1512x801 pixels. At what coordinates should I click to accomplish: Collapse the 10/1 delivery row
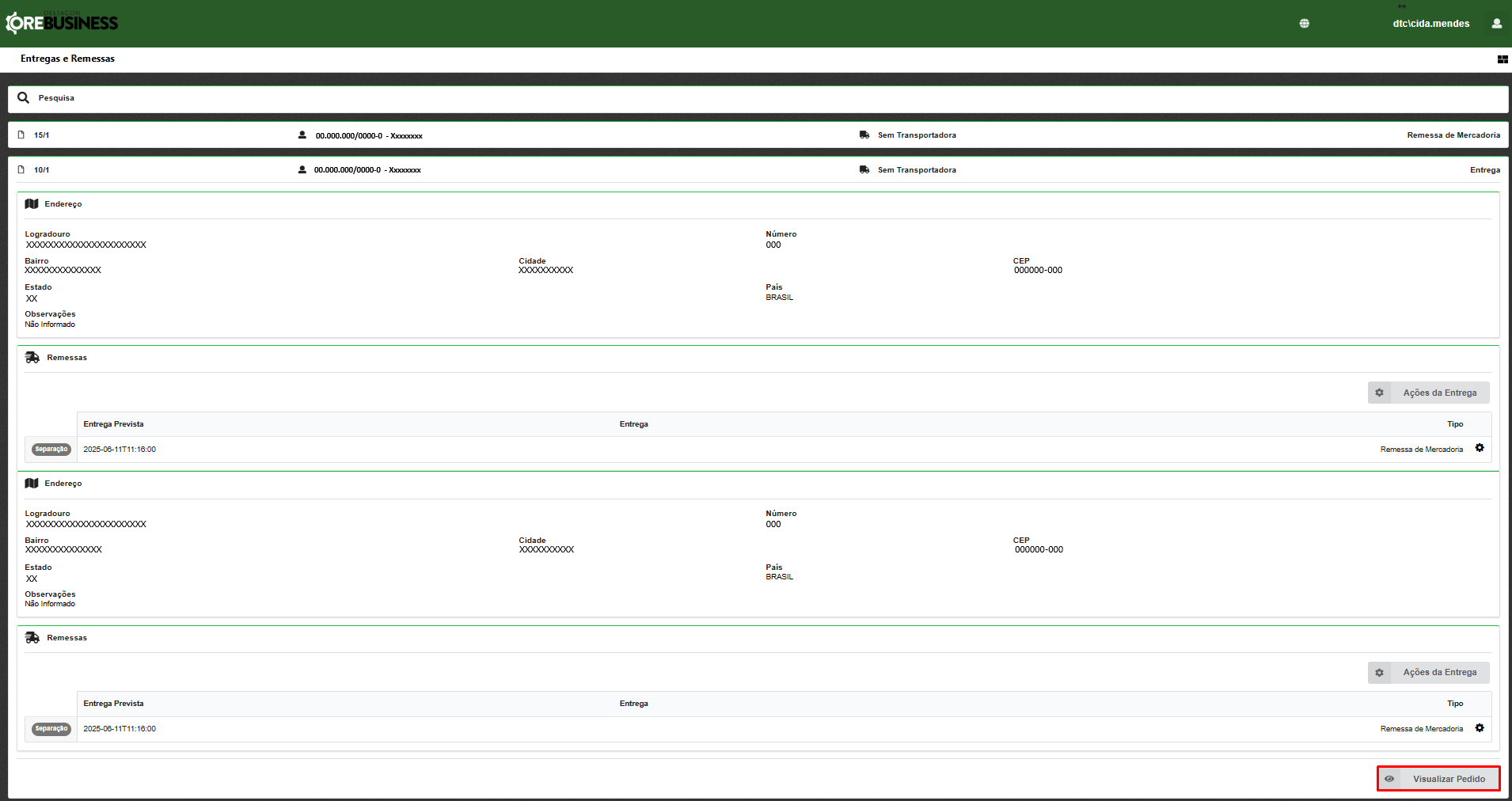click(554, 170)
